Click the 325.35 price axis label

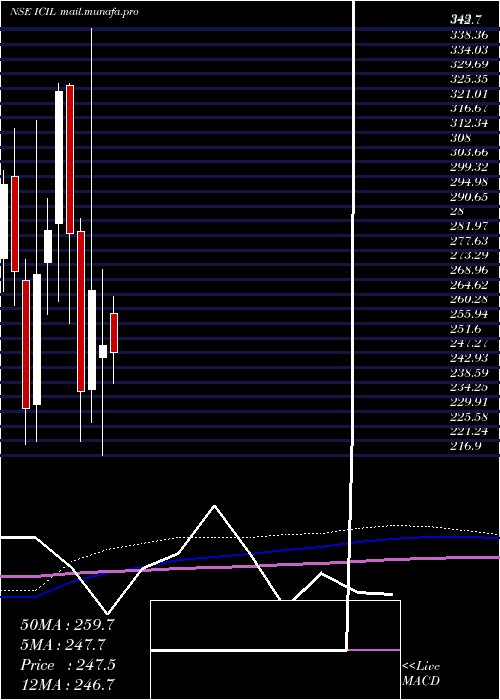469,79
